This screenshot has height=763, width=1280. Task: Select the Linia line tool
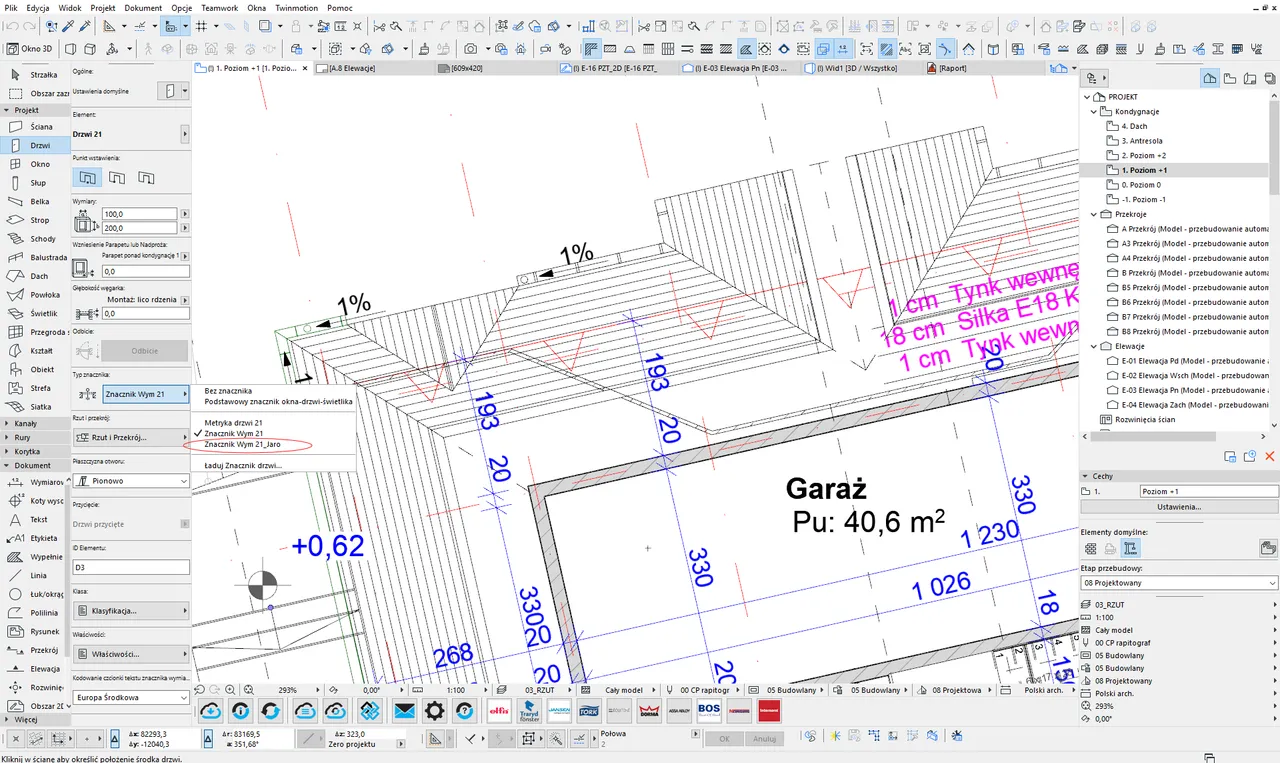tap(35, 576)
